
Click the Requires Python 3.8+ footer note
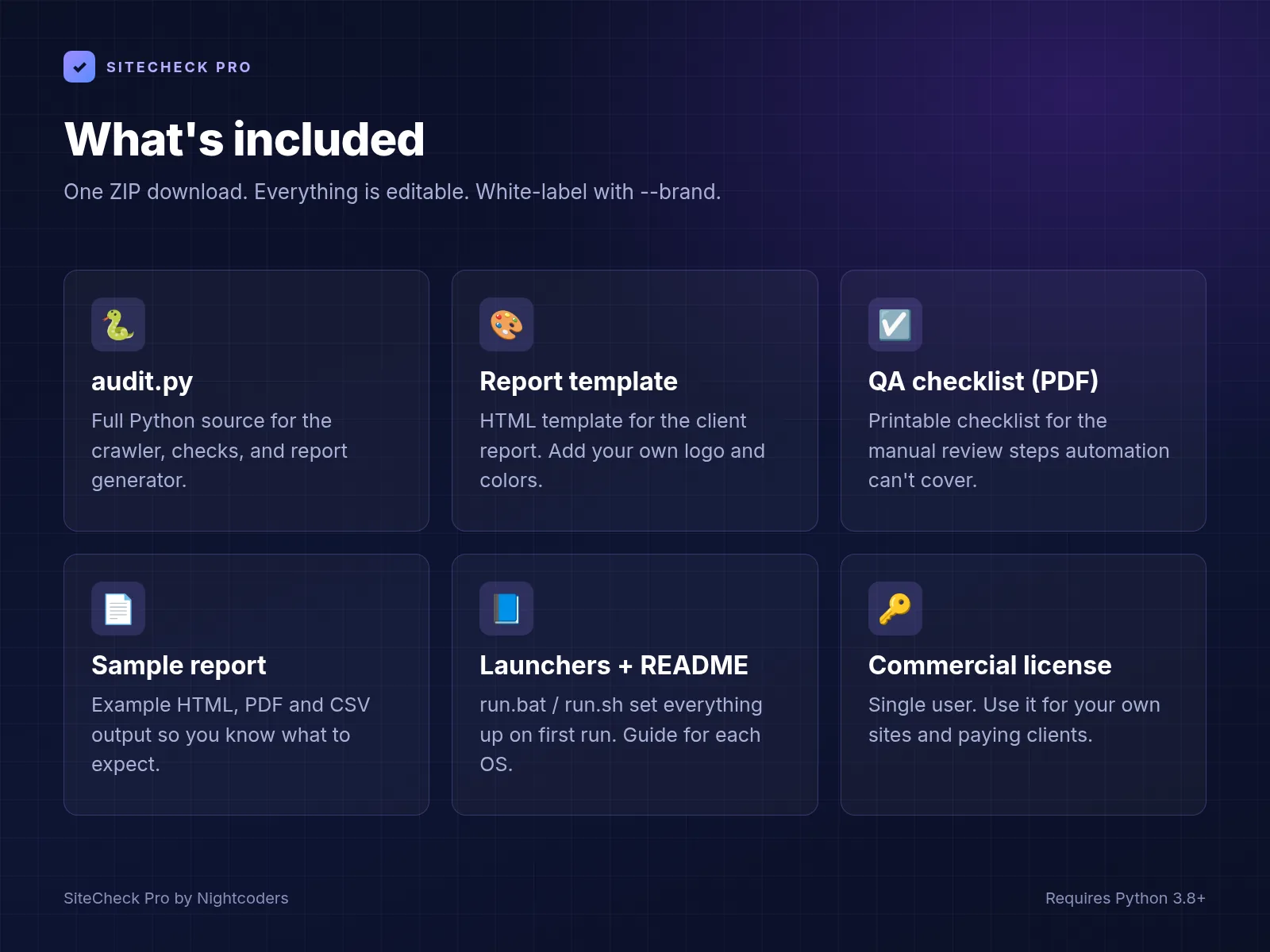click(1126, 898)
